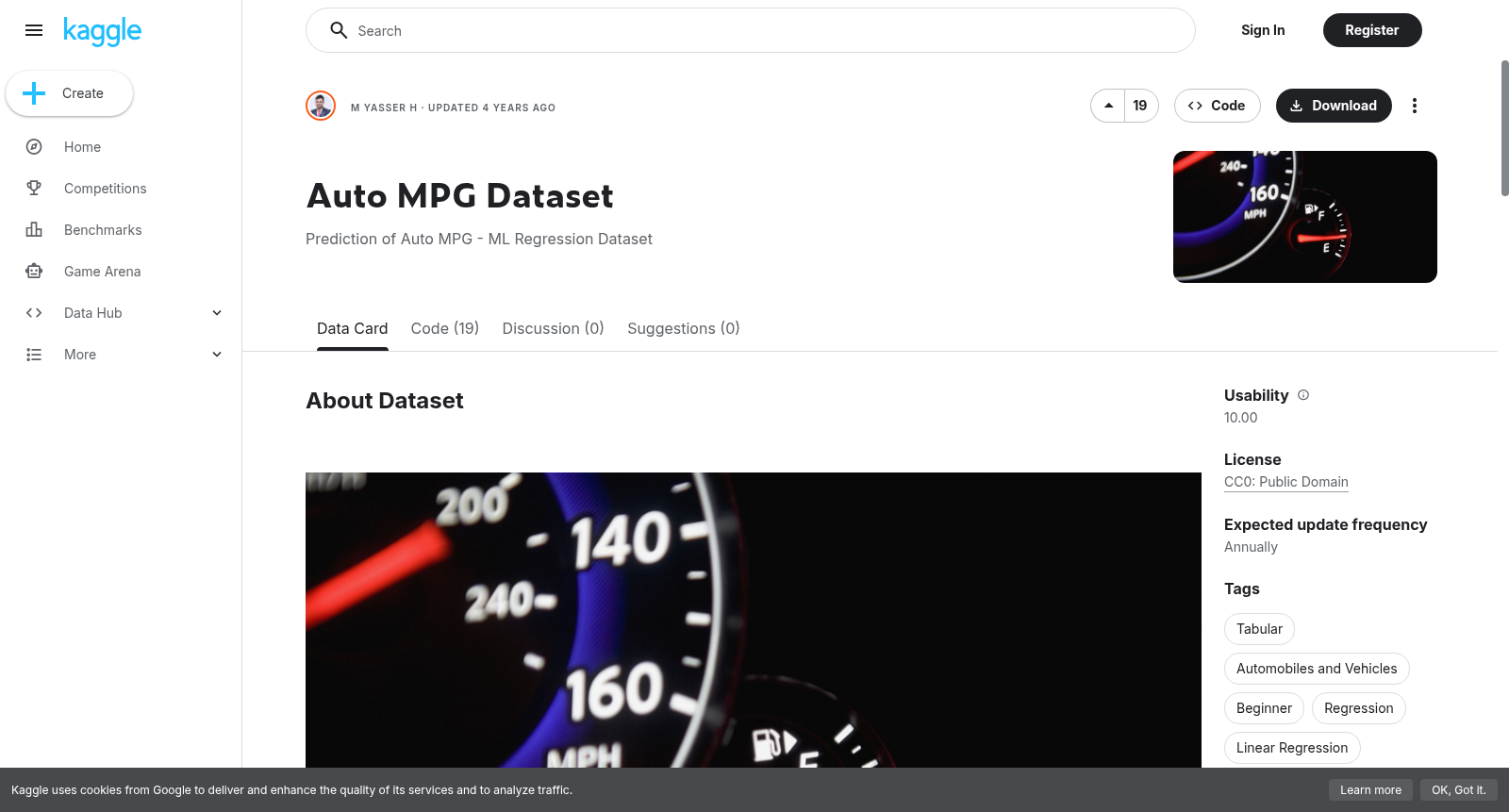View the upvote count 19

[x=1140, y=106]
